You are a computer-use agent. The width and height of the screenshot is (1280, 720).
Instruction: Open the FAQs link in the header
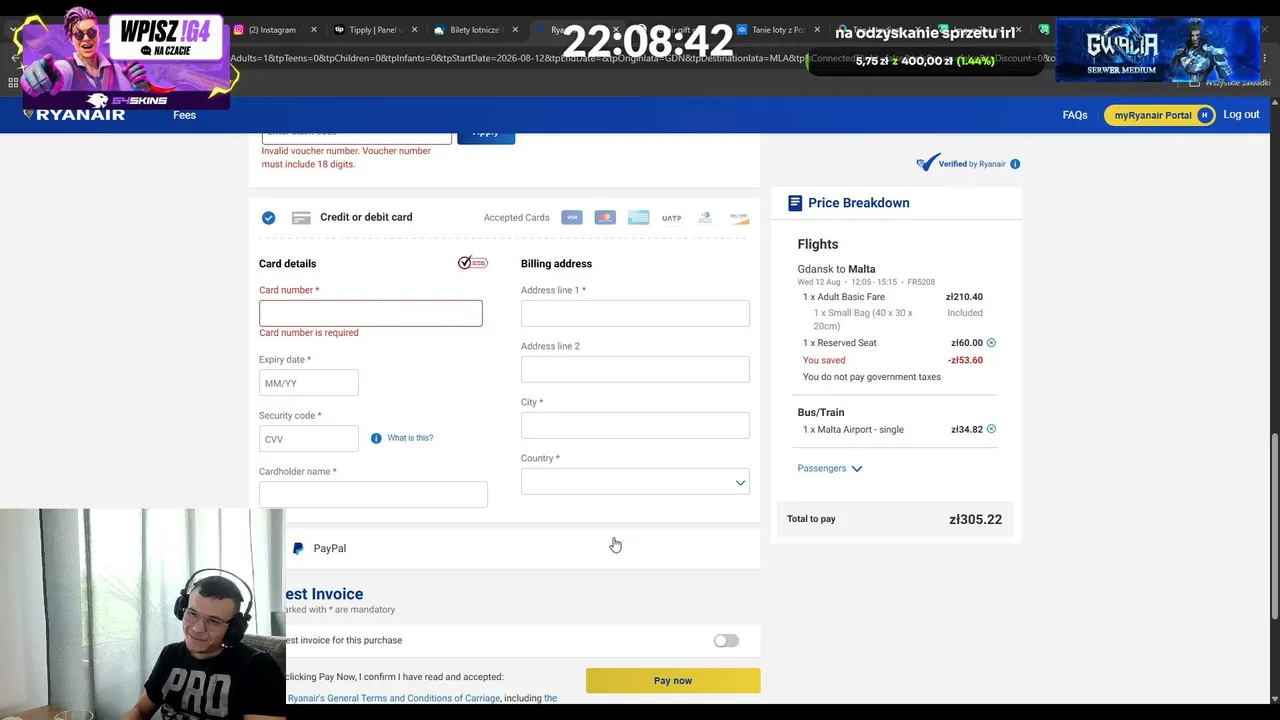tap(1075, 115)
